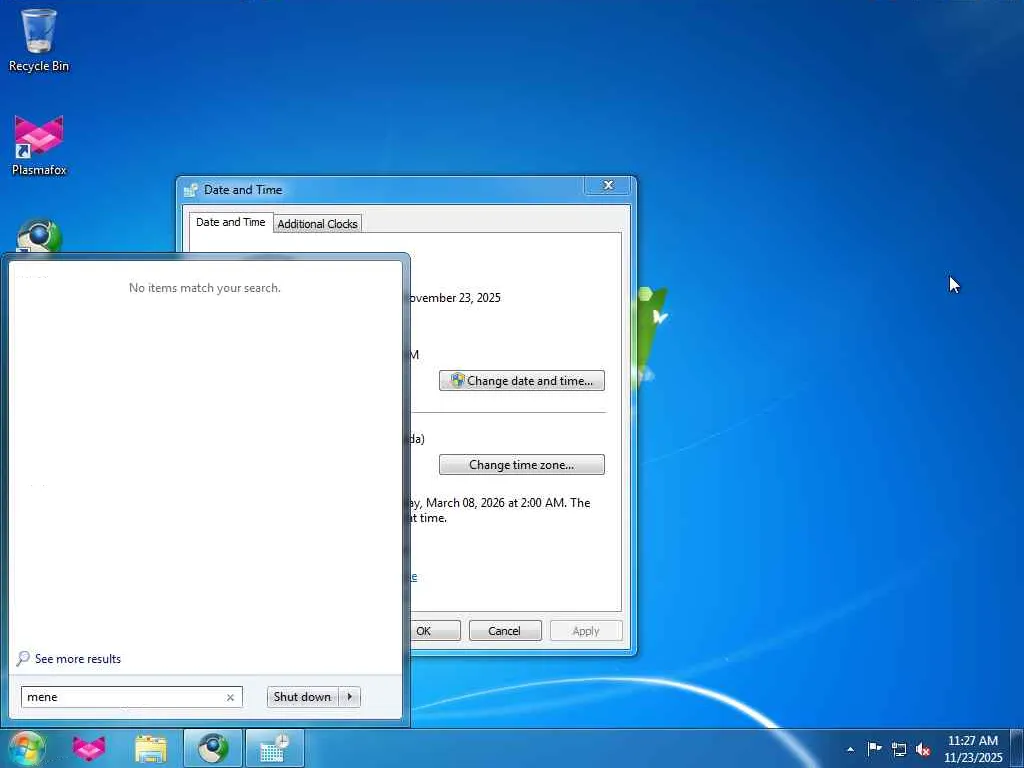
Task: Open Plasmafox from the taskbar
Action: 89,748
